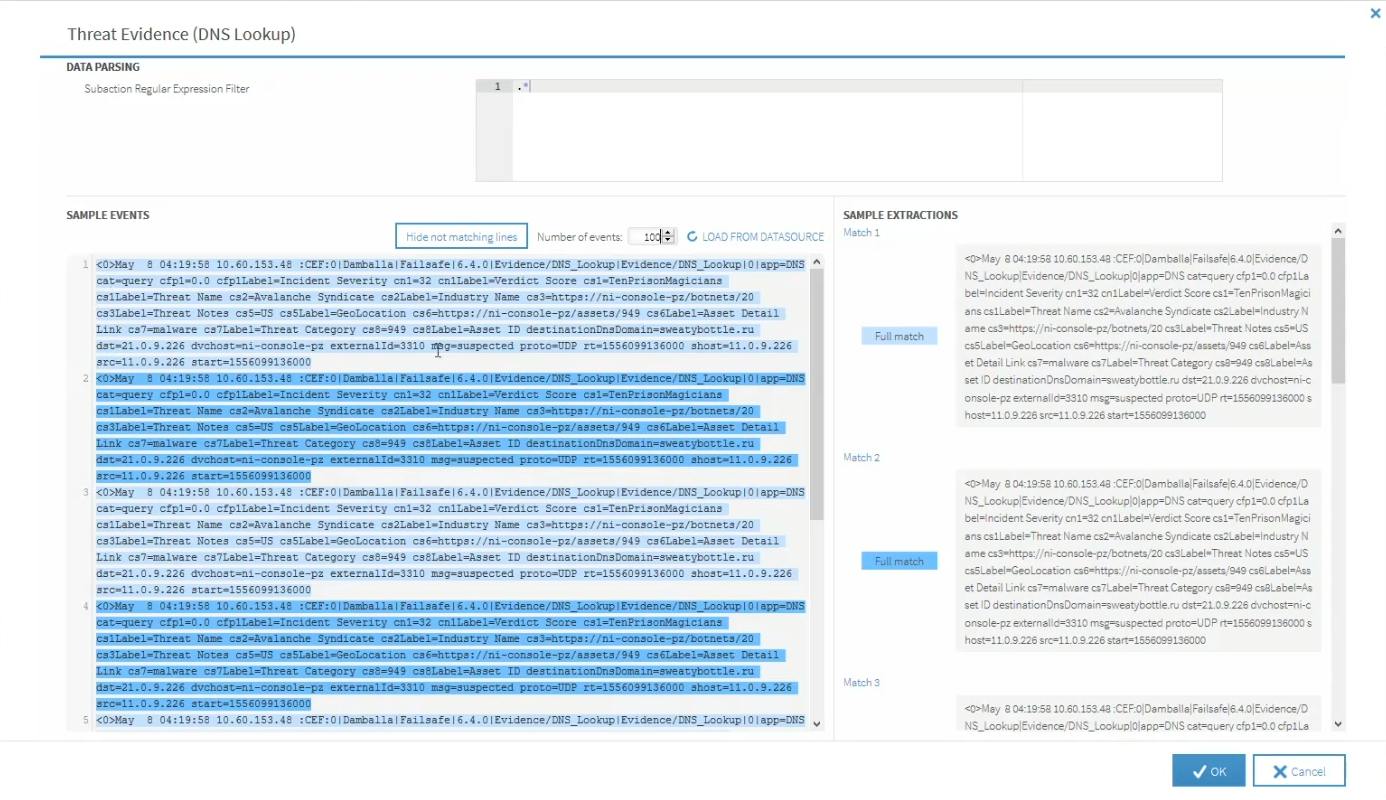Viewport: 1386px width, 800px height.
Task: Click Full match badge under Match 2
Action: [899, 561]
